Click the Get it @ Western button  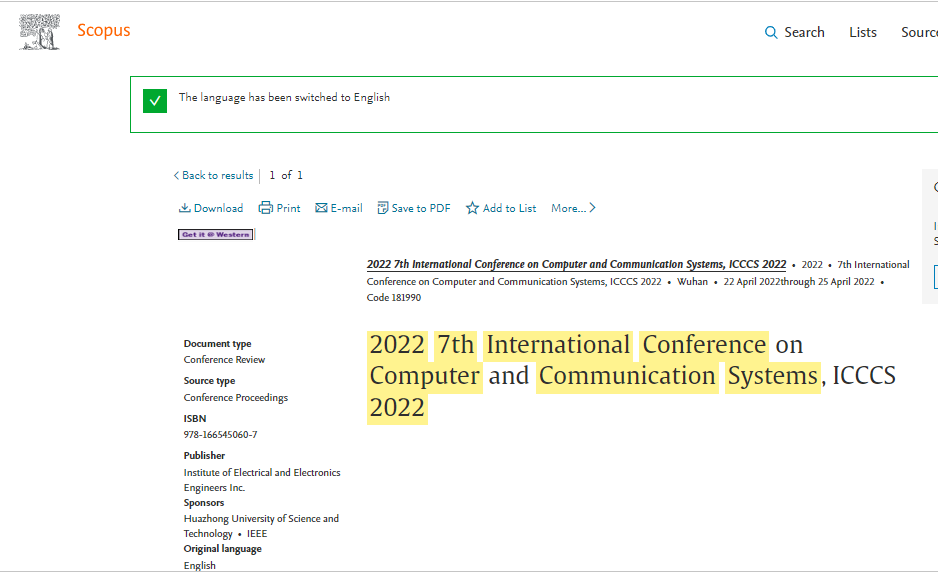tap(216, 235)
